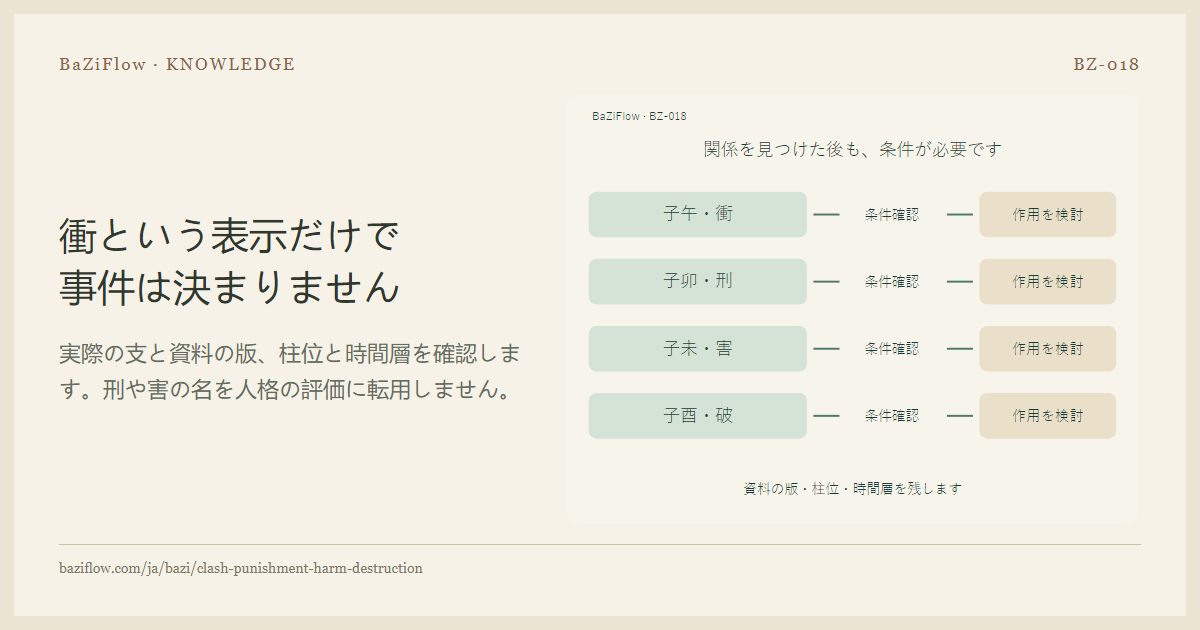Select the 子午・衝 box

point(698,214)
